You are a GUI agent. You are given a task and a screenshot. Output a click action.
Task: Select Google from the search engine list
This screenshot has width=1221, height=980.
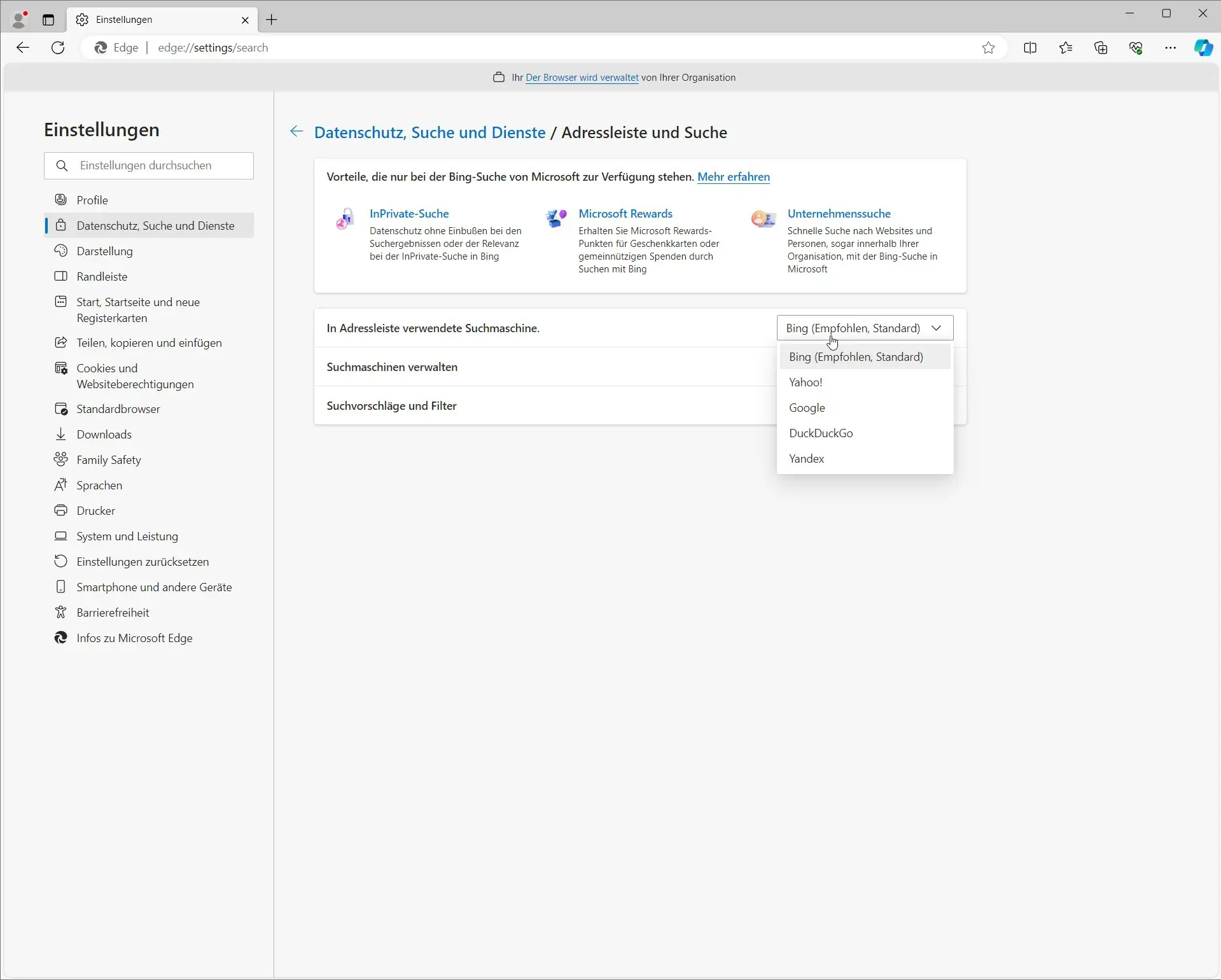coord(807,408)
